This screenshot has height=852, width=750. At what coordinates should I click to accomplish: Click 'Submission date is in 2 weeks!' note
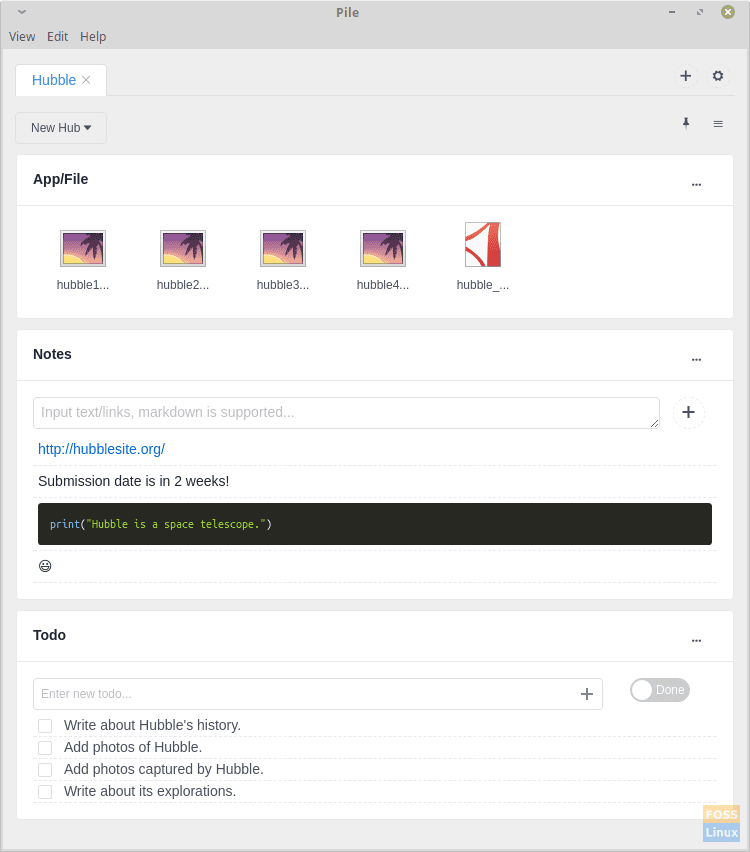[x=134, y=481]
